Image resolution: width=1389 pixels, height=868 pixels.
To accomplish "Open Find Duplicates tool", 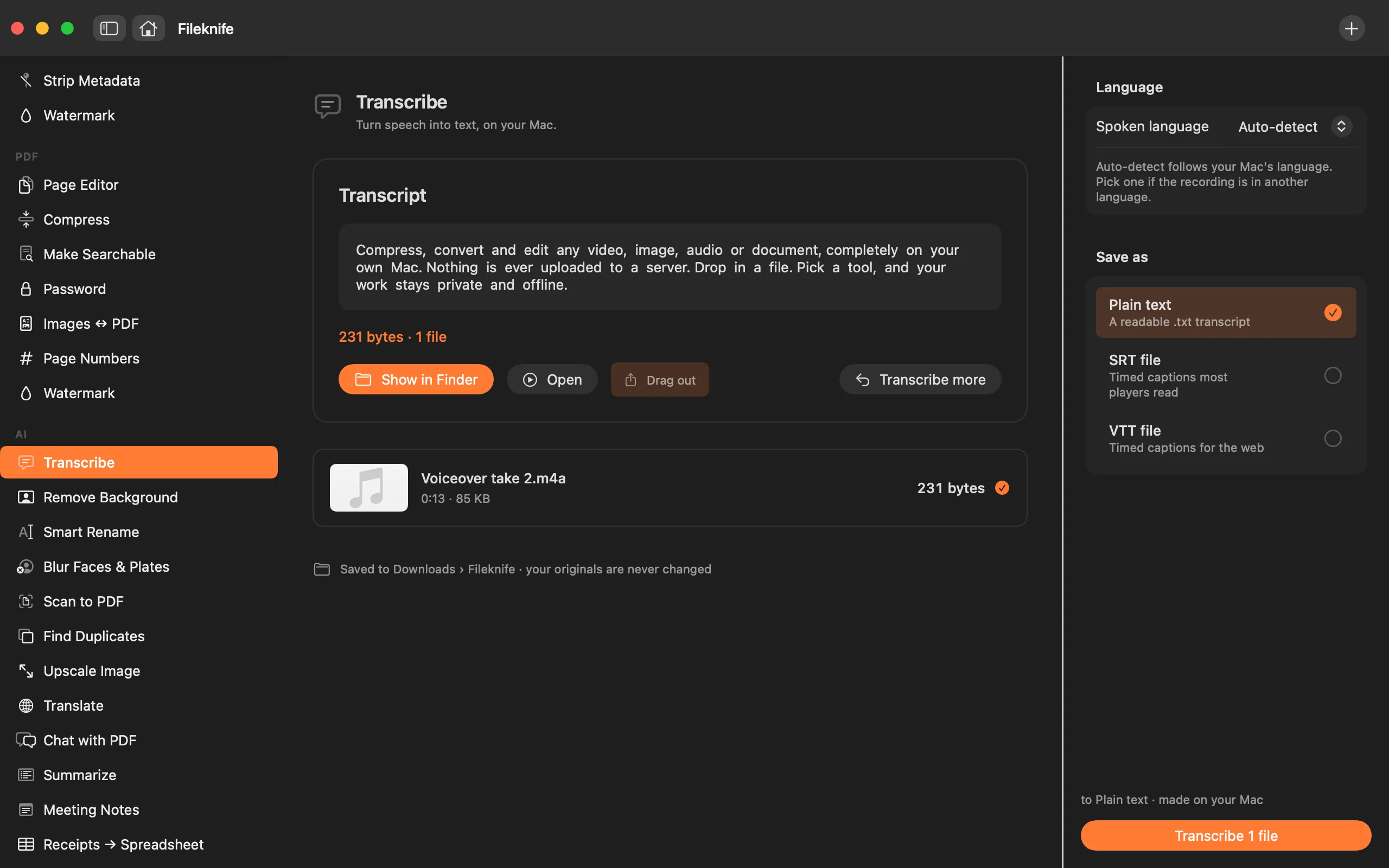I will [139, 636].
